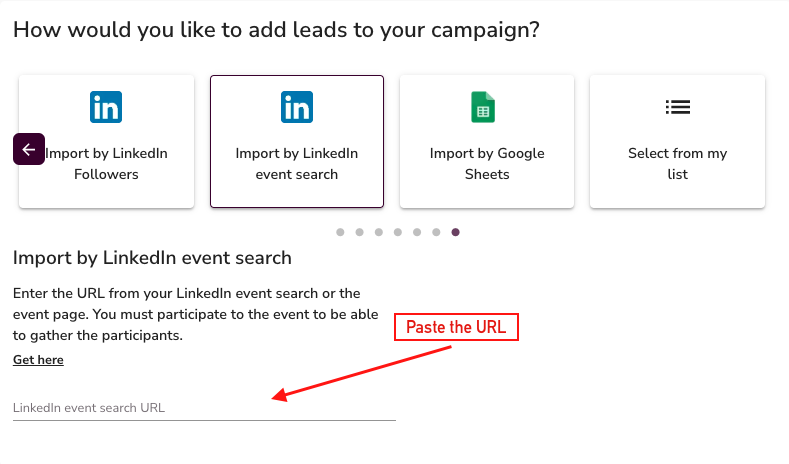789x464 pixels.
Task: Switch to third carousel page dot
Action: pyautogui.click(x=379, y=232)
